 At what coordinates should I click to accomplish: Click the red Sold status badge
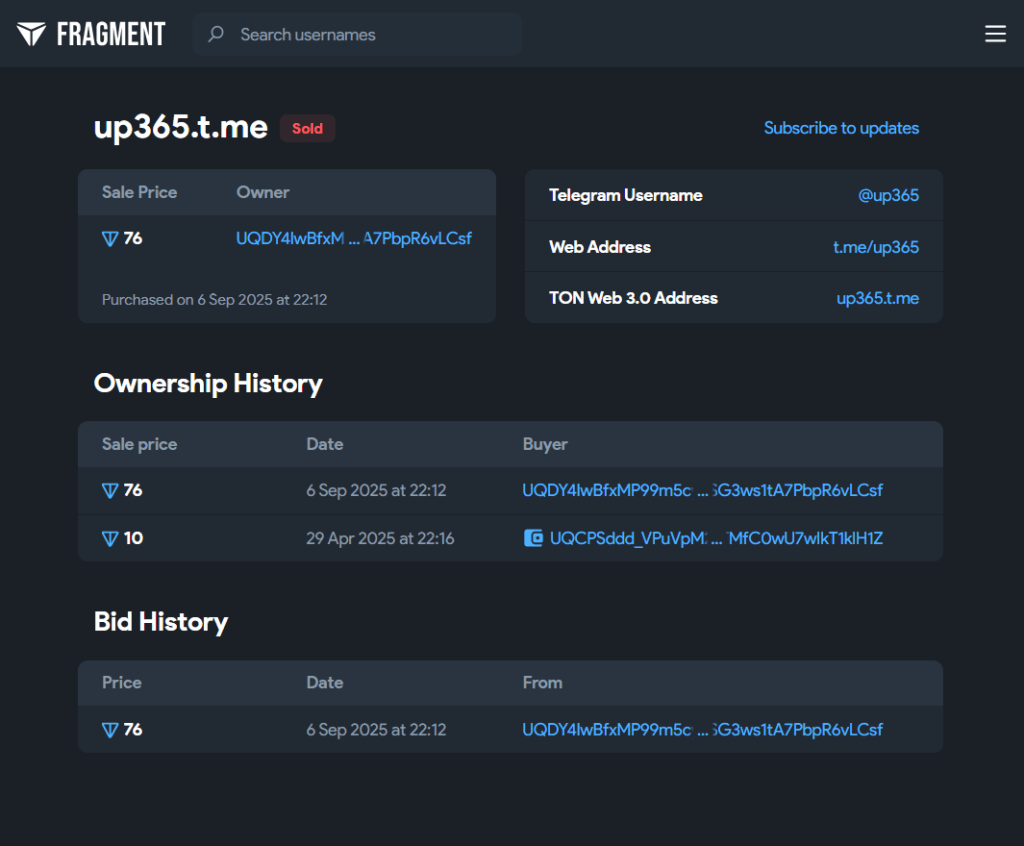[x=307, y=128]
